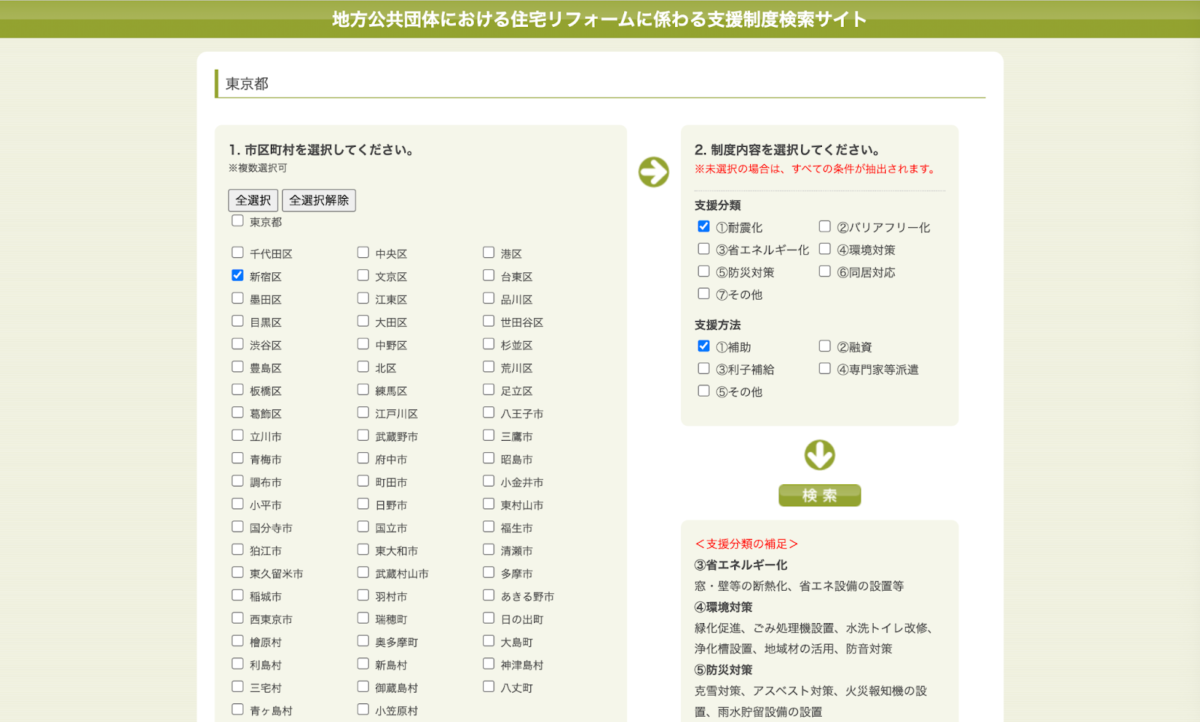This screenshot has width=1200, height=722.
Task: Check ③省エネルギー化 under 支援分類
Action: 703,248
